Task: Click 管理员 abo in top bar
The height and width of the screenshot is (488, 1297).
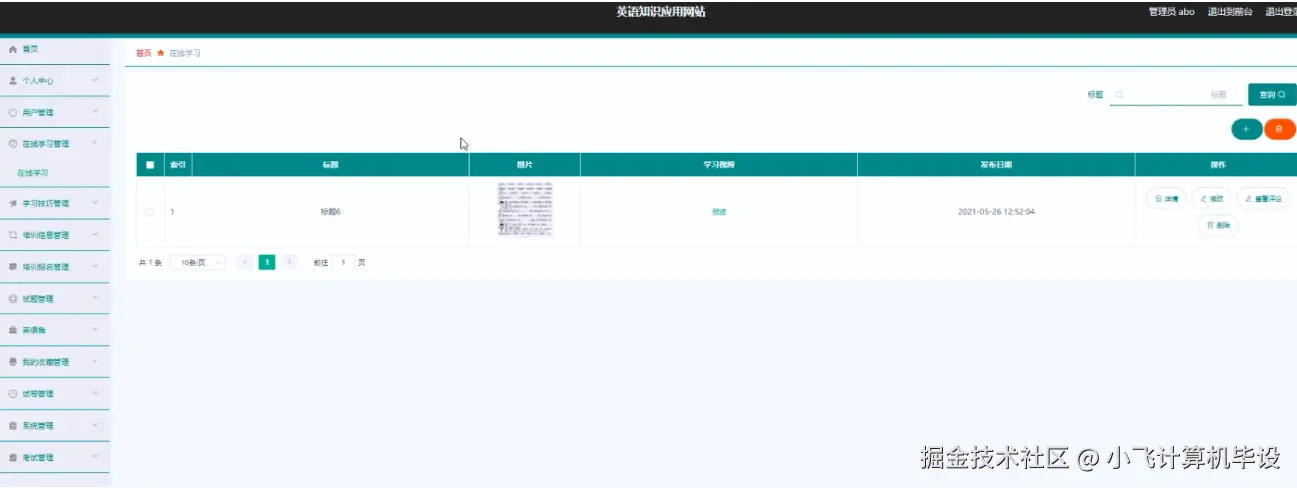Action: (1172, 12)
